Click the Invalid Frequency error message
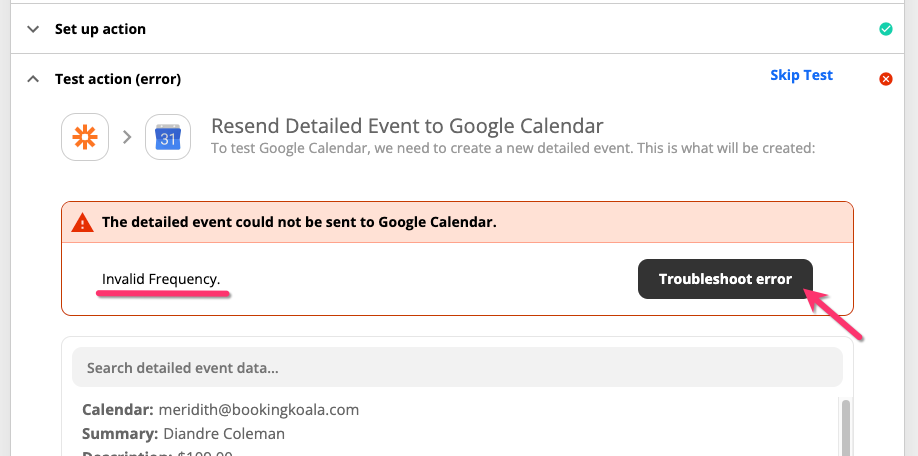This screenshot has height=456, width=918. tap(161, 279)
